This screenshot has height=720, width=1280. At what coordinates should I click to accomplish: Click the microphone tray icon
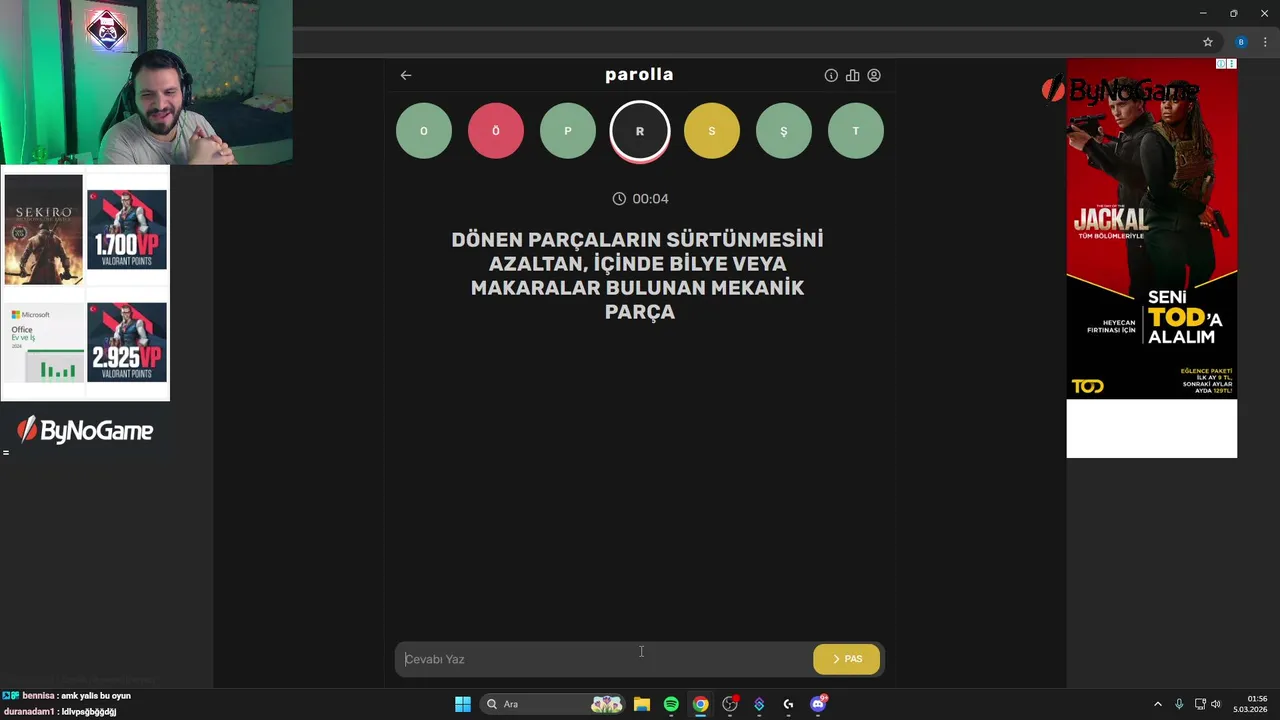coord(1179,704)
